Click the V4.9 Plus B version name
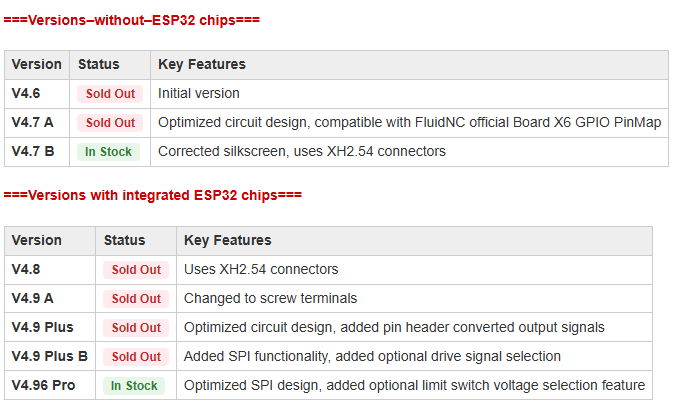The image size is (680, 414). coord(50,356)
